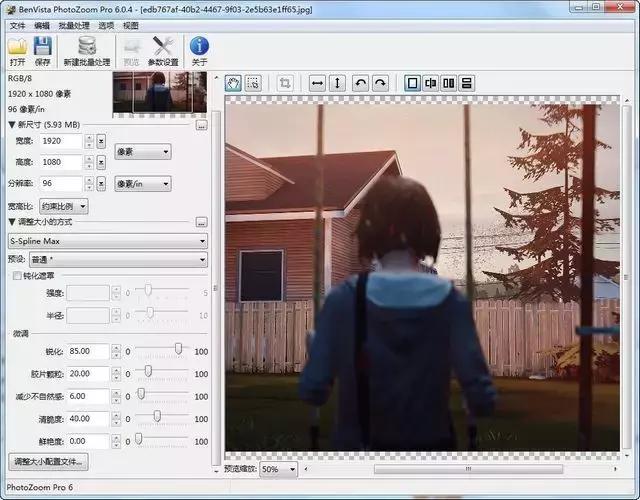Click the 锐化 spinner arrows
640x500 pixels.
pyautogui.click(x=116, y=351)
